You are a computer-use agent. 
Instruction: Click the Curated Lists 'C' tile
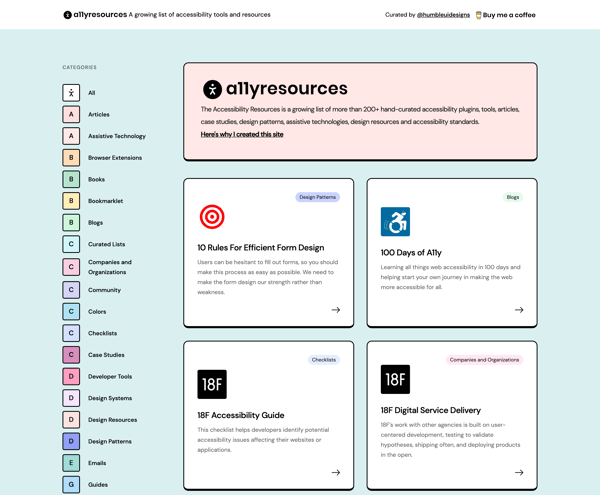tap(71, 244)
